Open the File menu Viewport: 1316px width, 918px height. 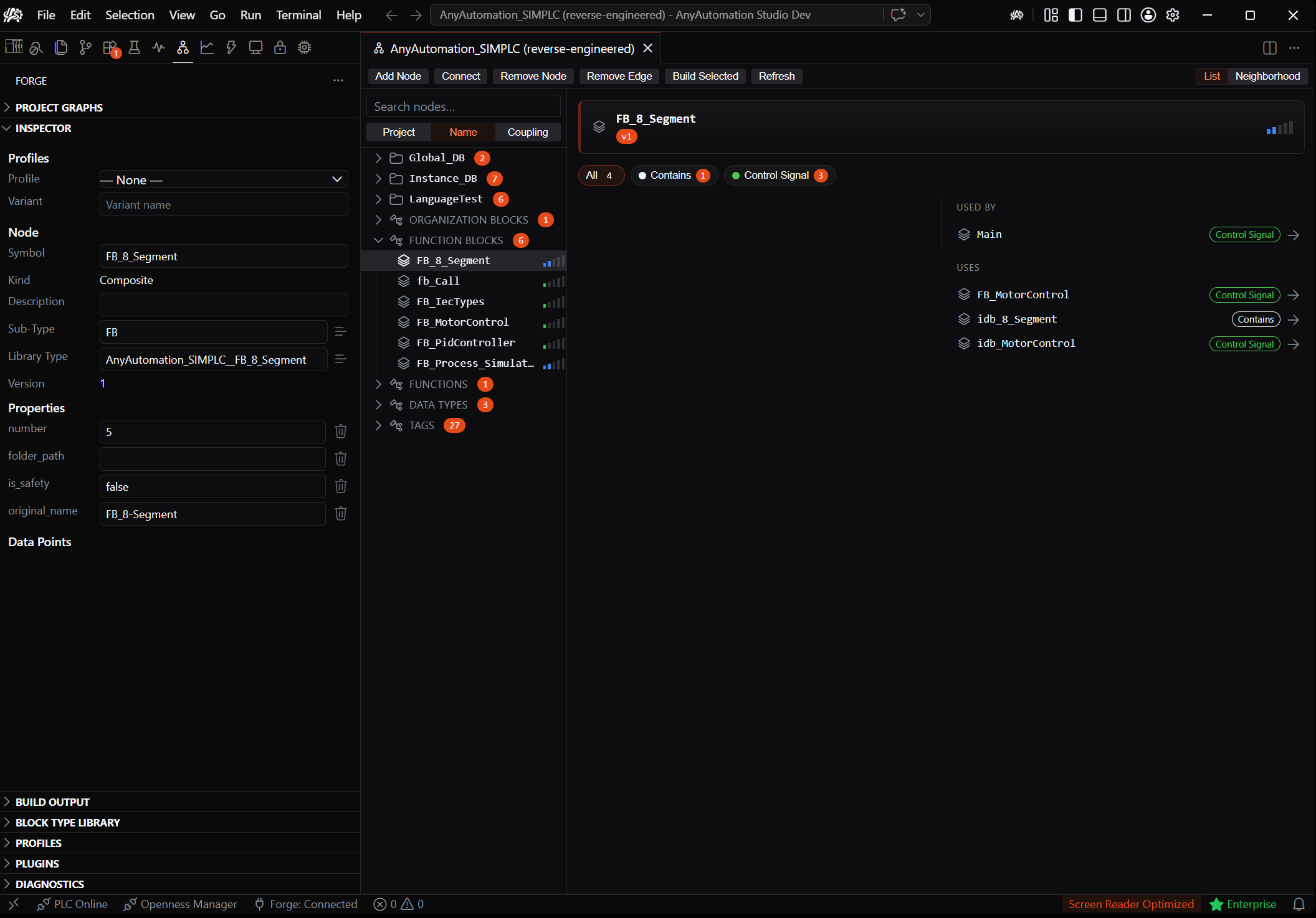click(46, 15)
